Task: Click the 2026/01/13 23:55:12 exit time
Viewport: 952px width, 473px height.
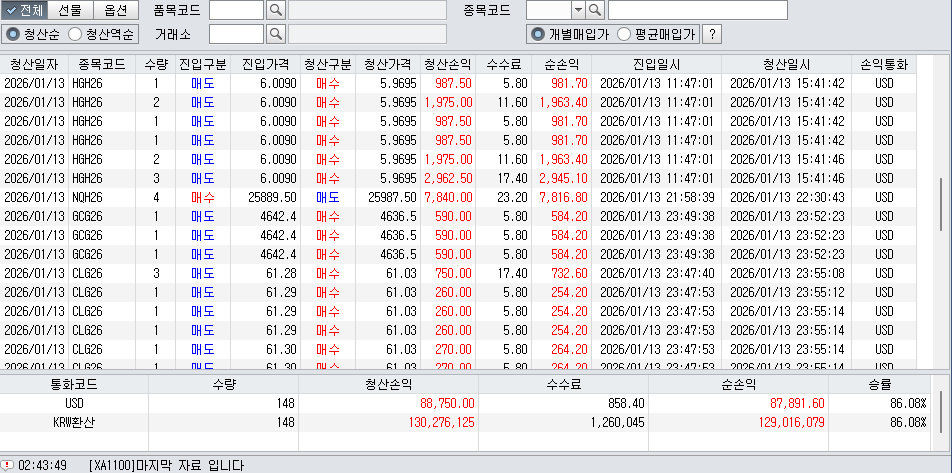Action: click(x=787, y=293)
